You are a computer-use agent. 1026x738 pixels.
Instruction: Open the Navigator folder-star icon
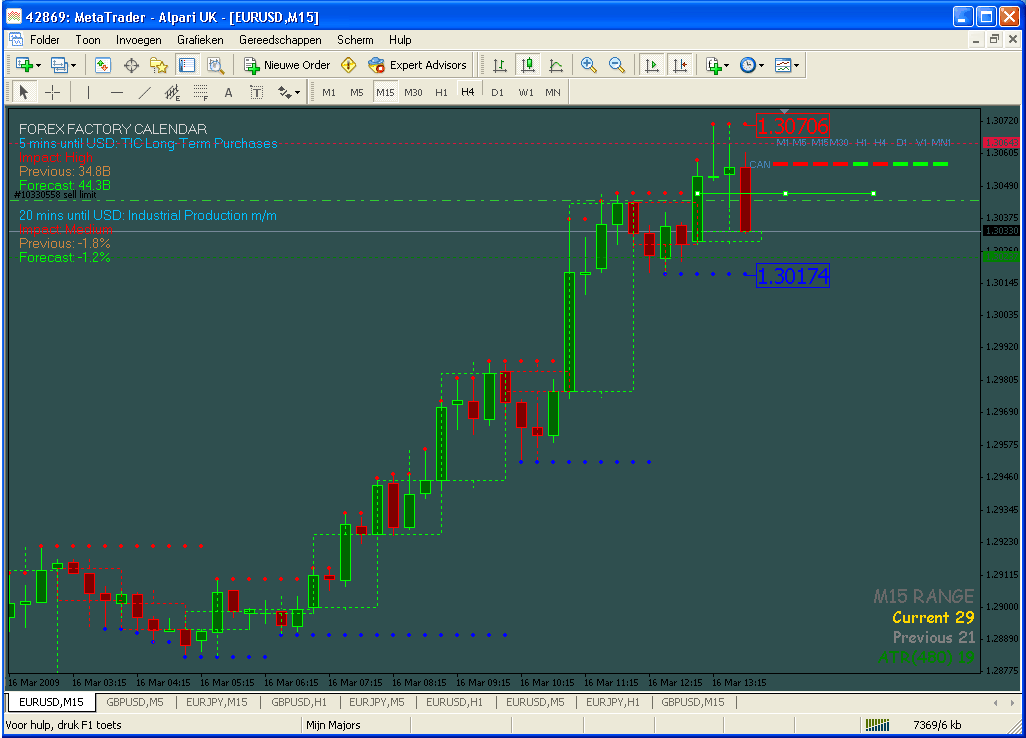159,65
